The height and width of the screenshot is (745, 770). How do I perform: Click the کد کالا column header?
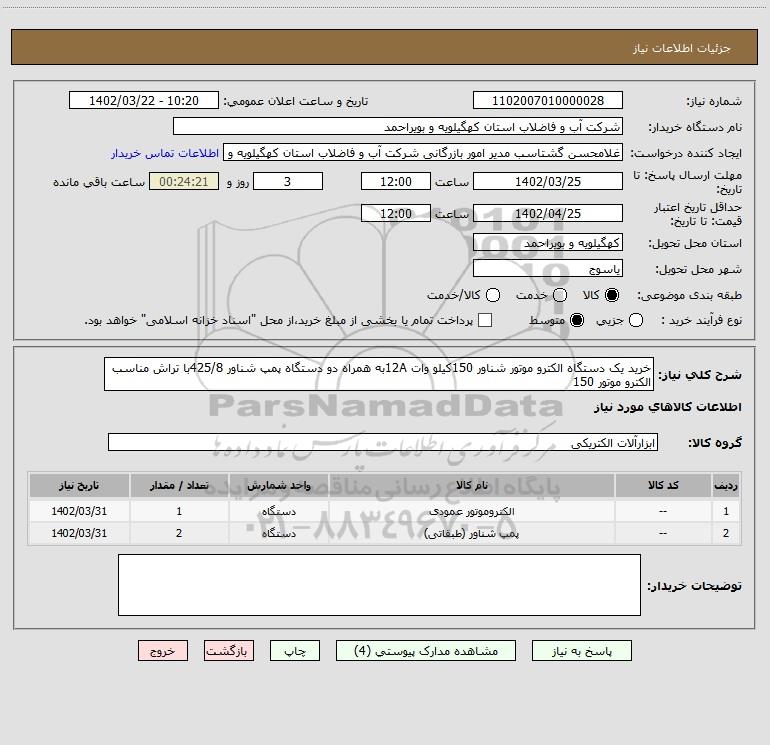[x=663, y=485]
